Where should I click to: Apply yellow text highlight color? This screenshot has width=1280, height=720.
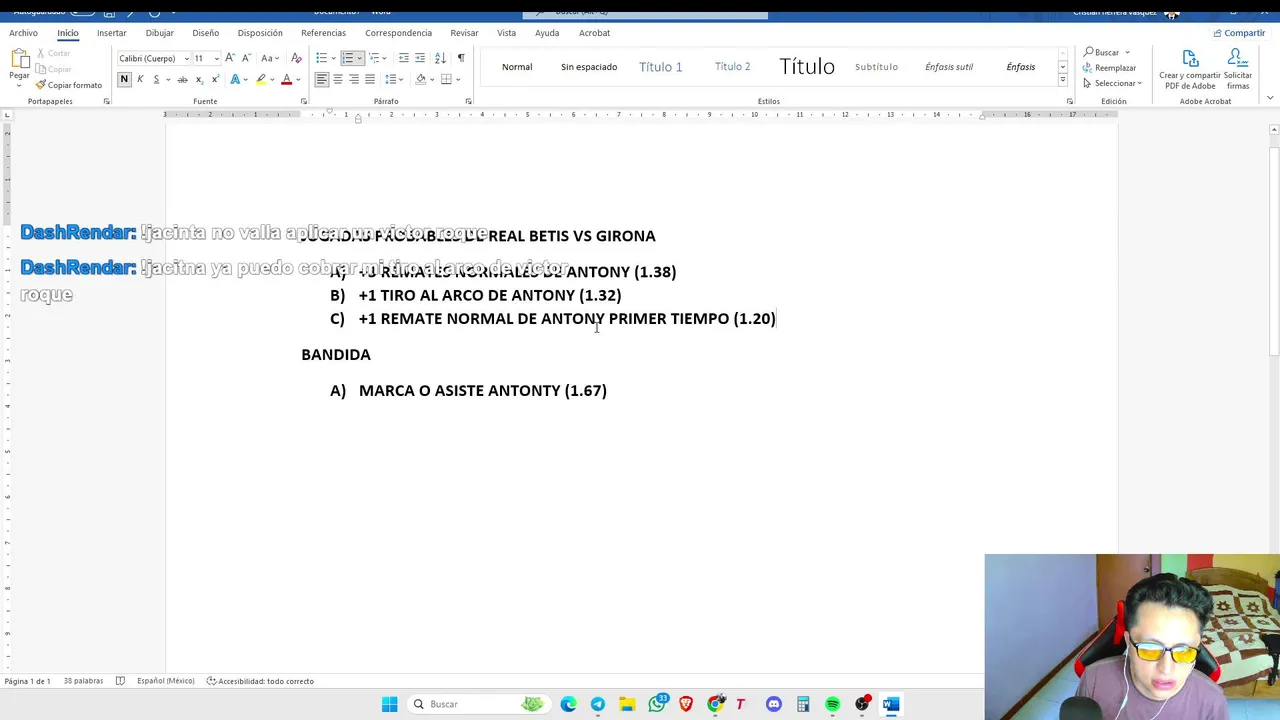point(261,79)
